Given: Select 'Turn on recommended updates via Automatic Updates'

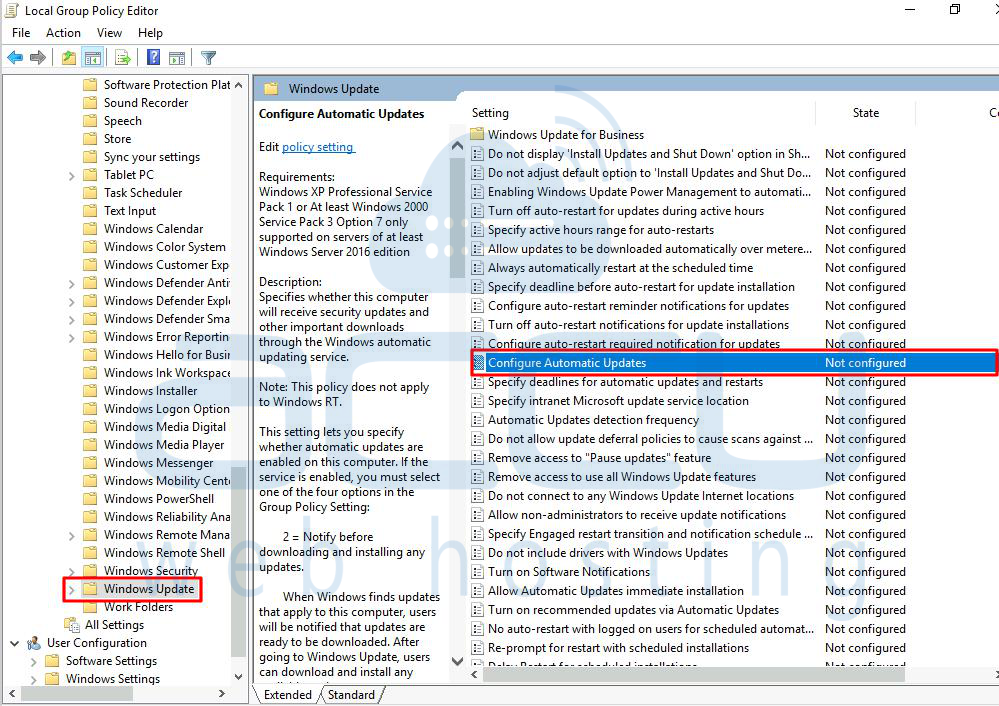Looking at the screenshot, I should 633,610.
